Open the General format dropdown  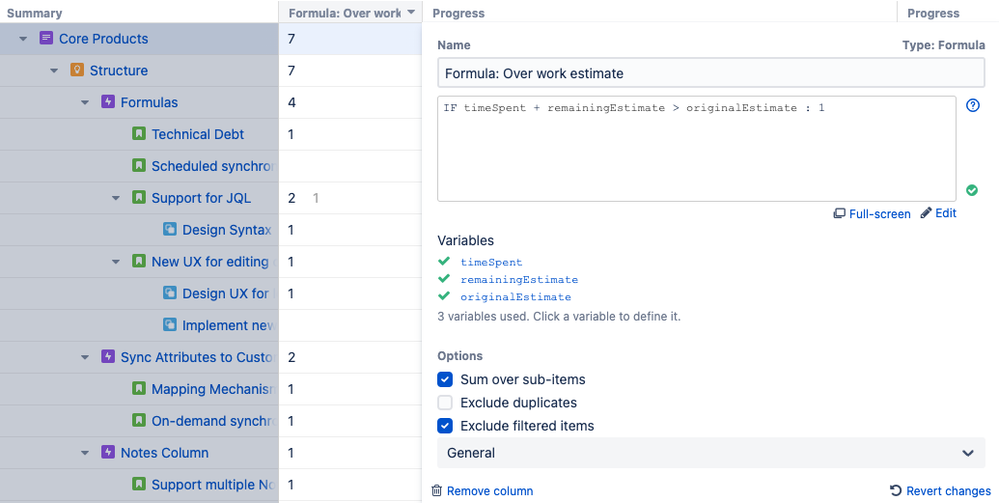tap(711, 453)
